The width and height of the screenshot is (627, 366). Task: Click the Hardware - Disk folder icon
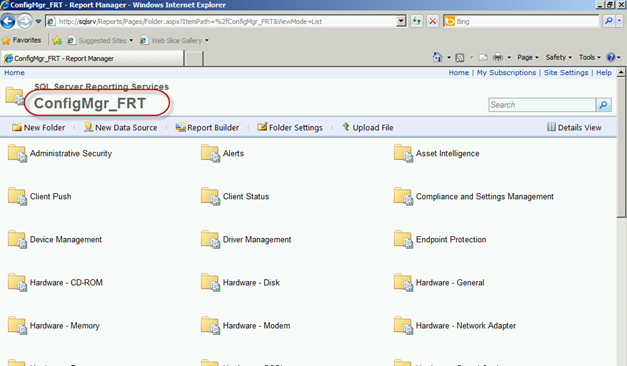[210, 282]
